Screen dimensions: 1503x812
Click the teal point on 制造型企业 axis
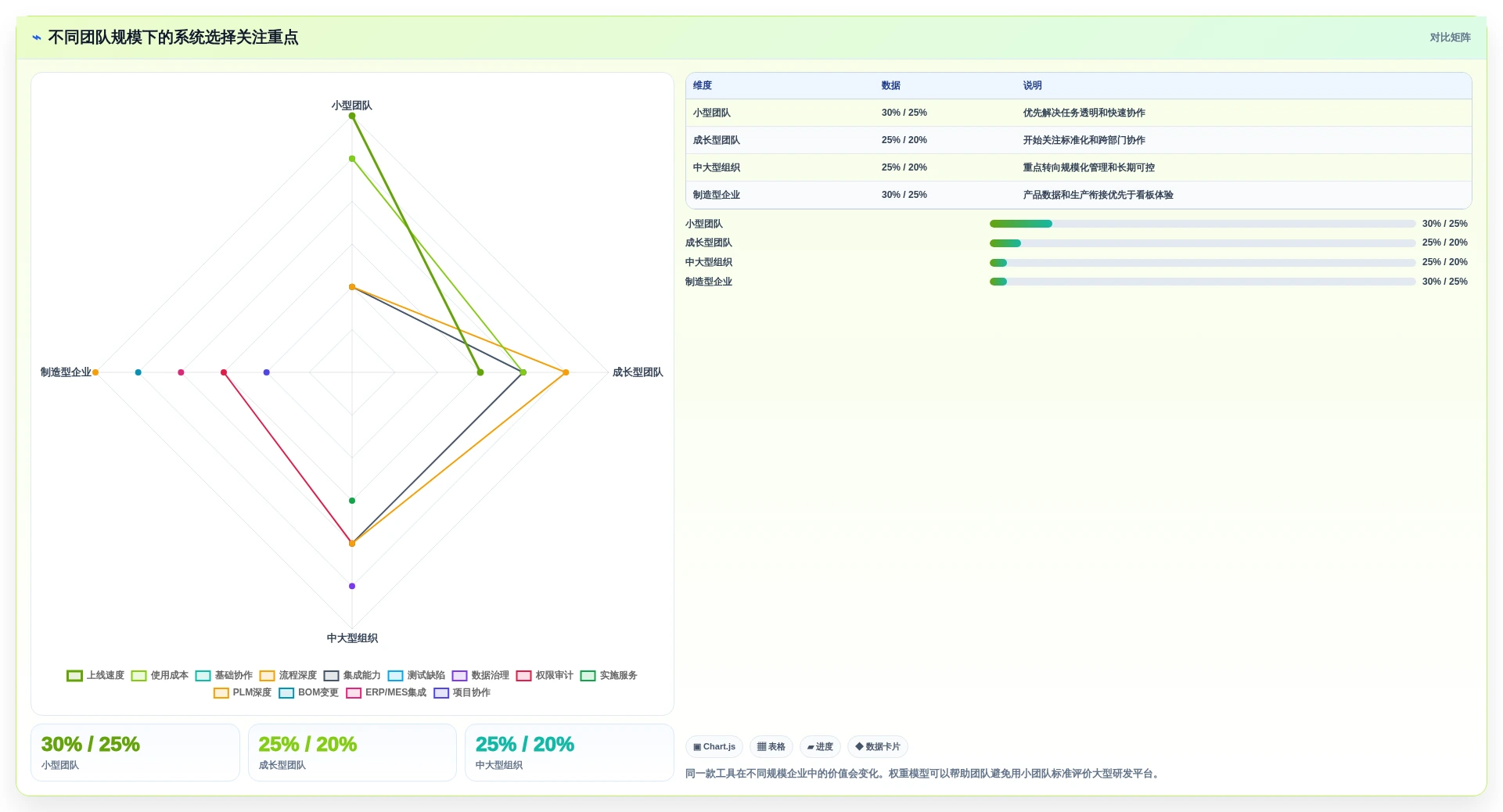pyautogui.click(x=138, y=372)
